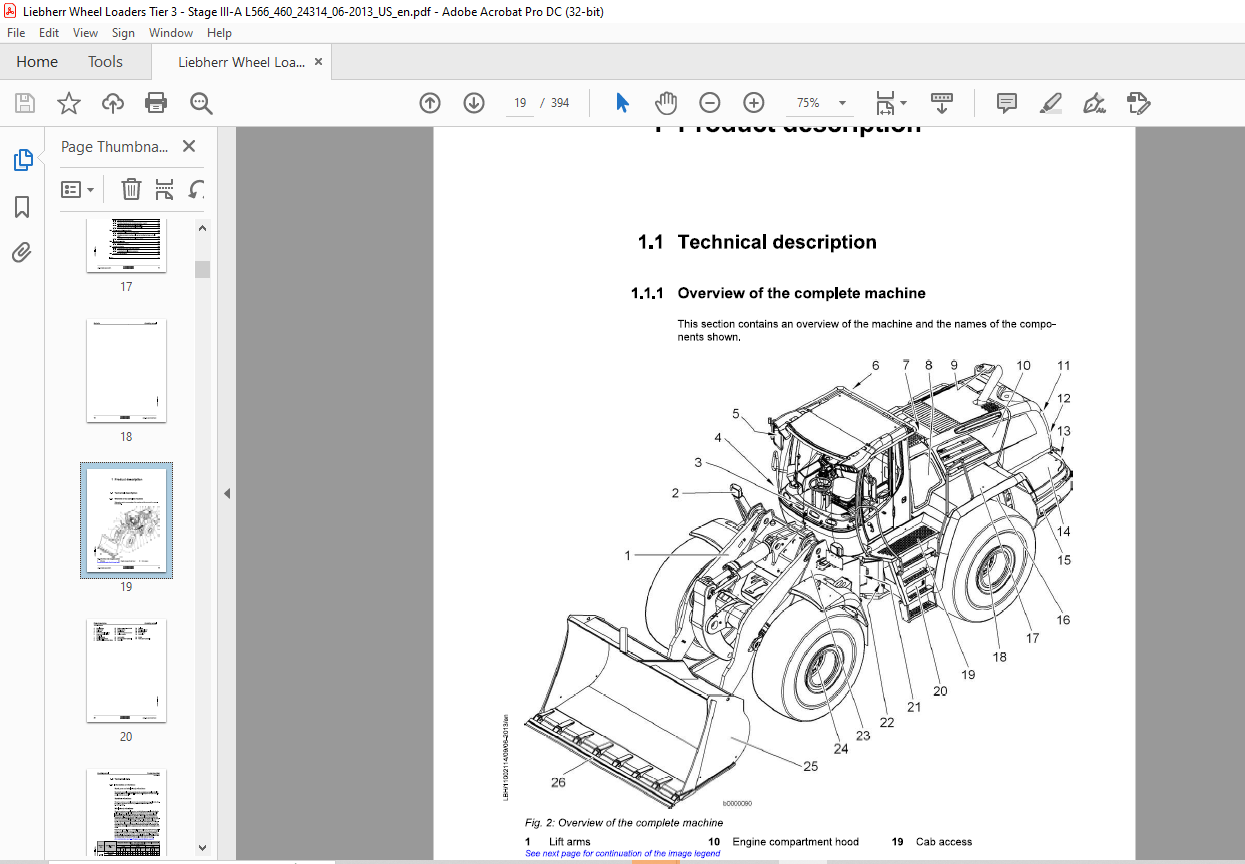This screenshot has height=864, width=1245.
Task: Click the total page count '394'
Action: coord(560,103)
